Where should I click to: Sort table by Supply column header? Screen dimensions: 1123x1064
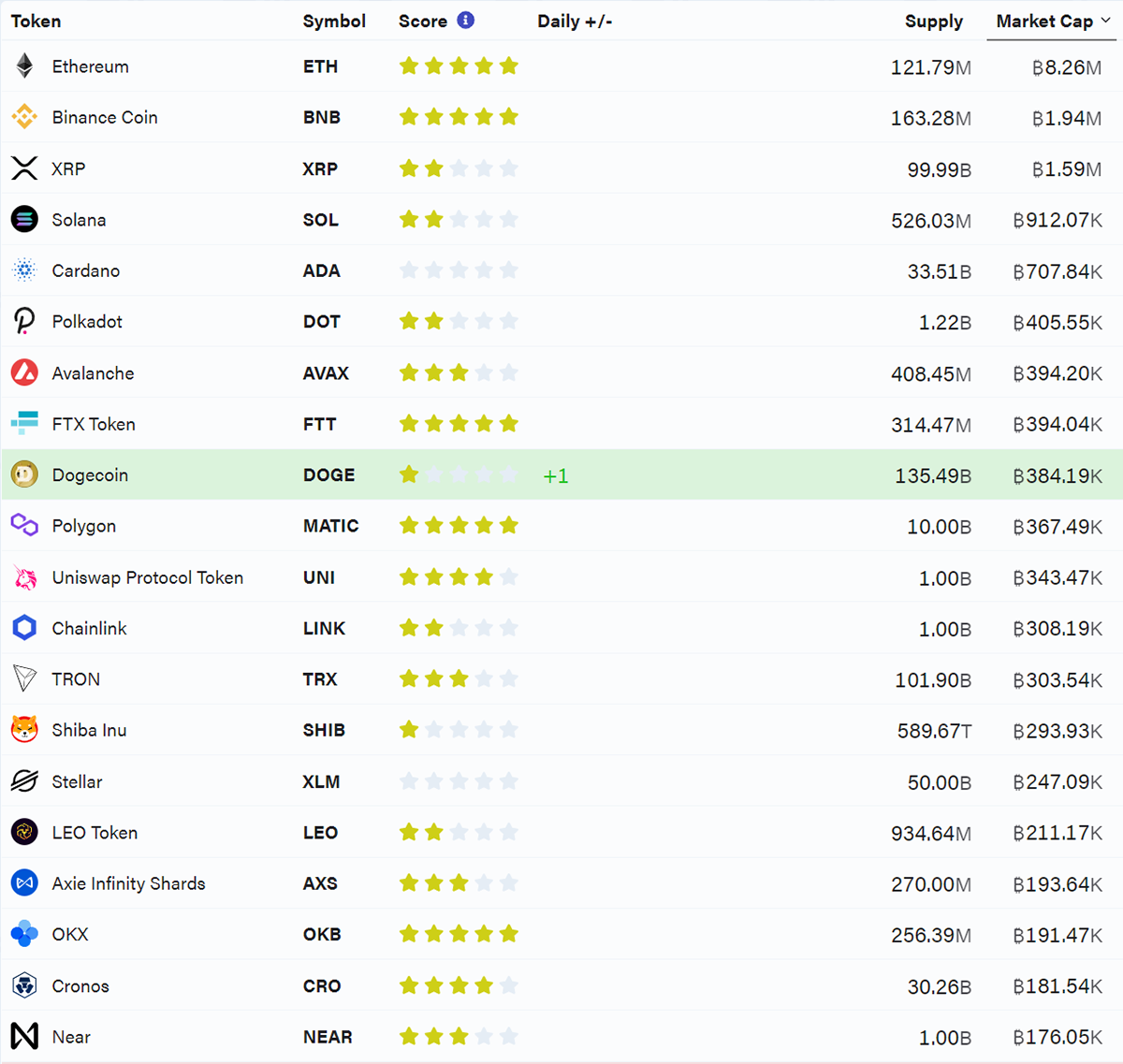click(934, 21)
